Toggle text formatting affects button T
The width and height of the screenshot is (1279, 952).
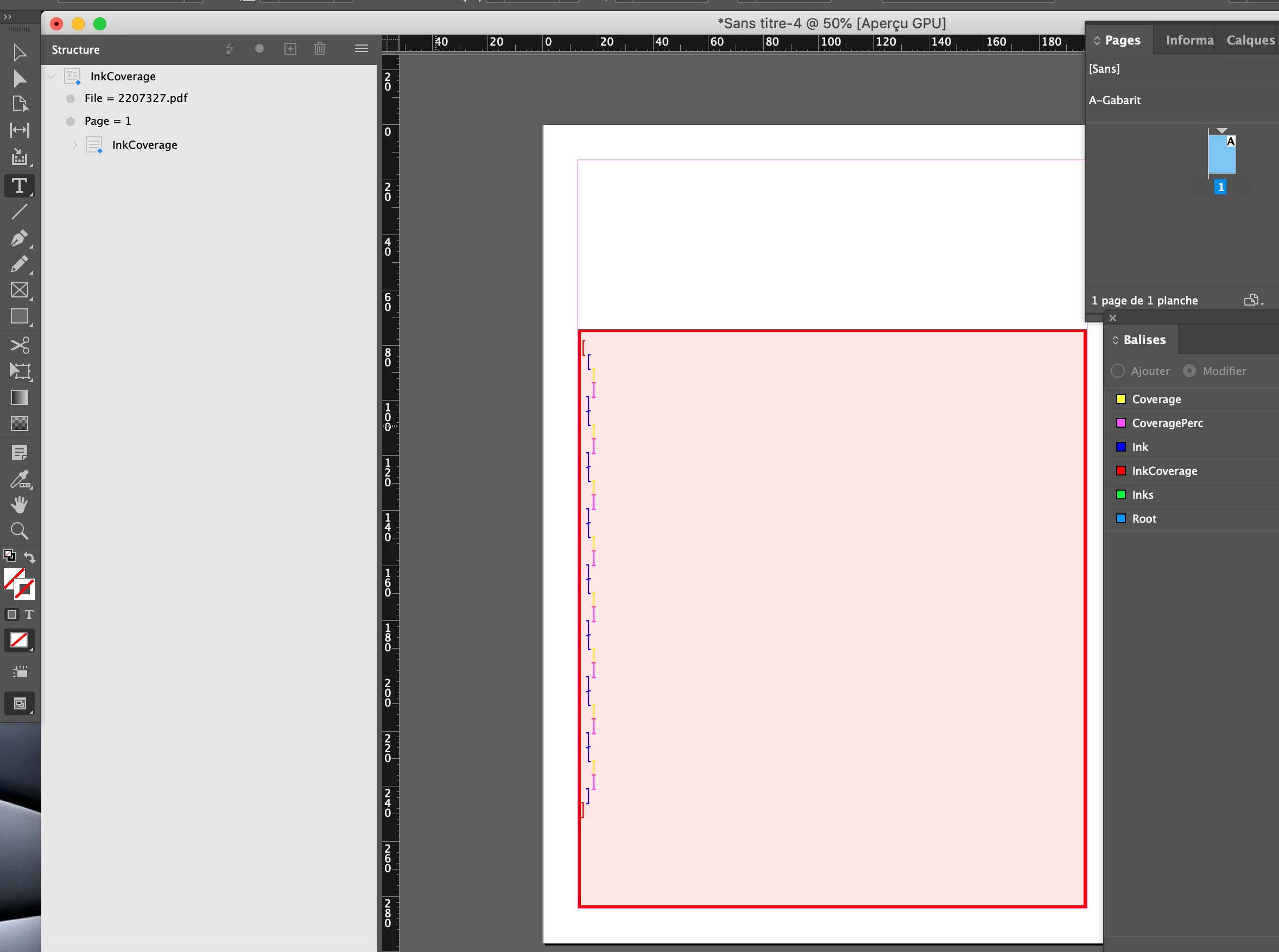(29, 614)
